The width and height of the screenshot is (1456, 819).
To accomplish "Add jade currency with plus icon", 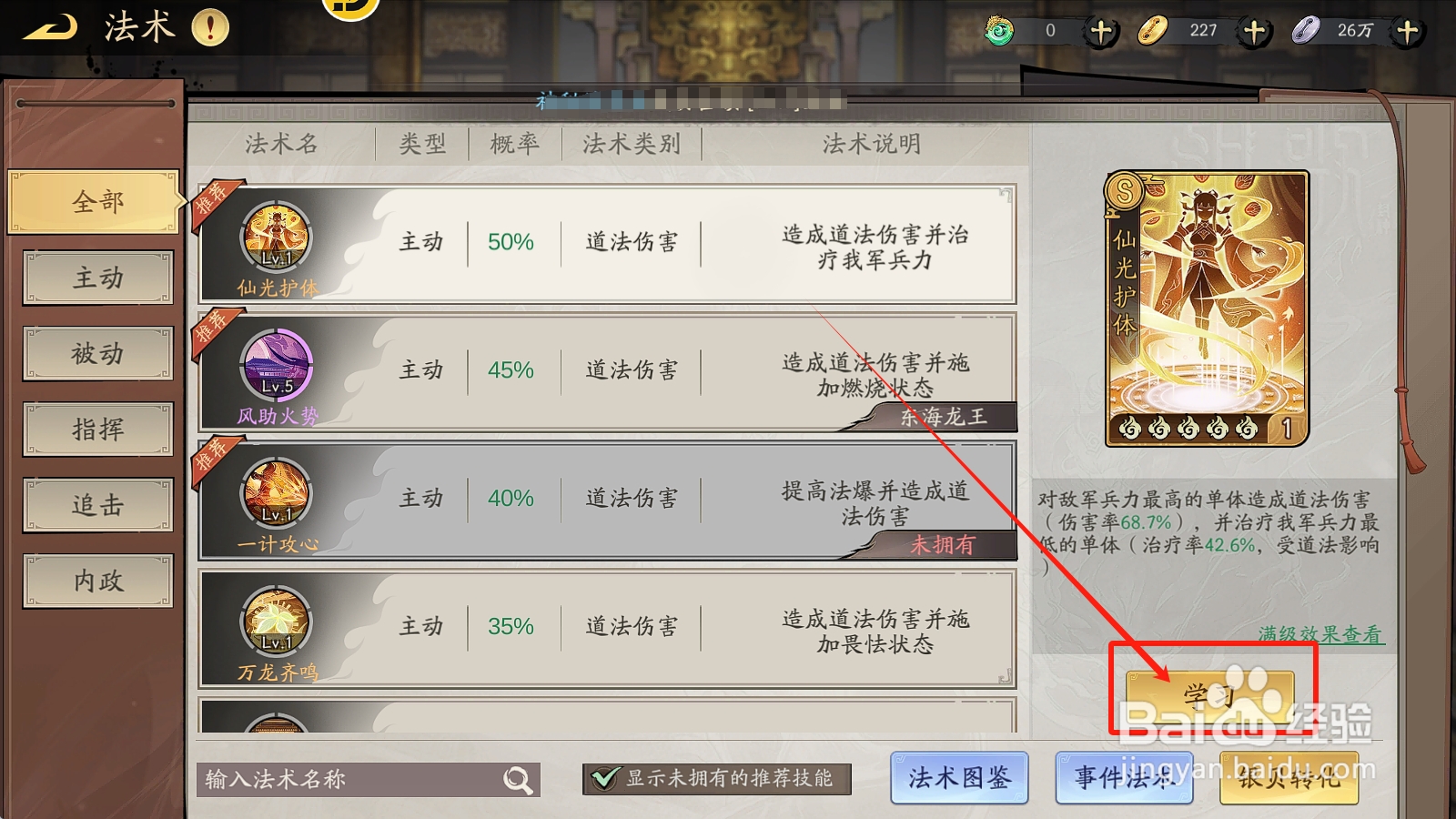I will tap(1101, 32).
